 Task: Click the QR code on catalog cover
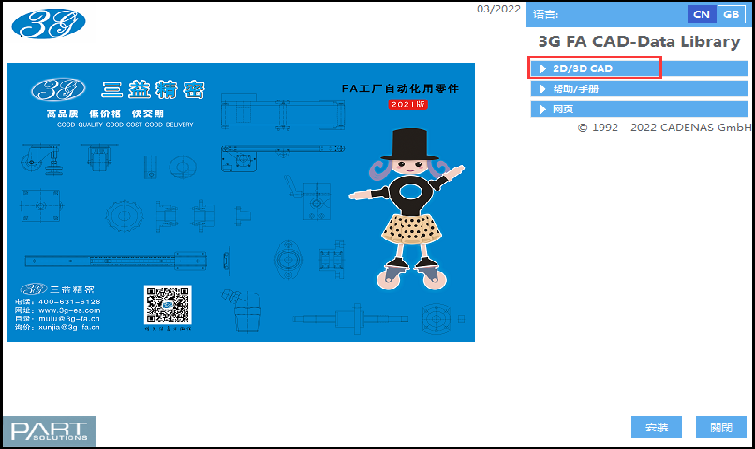[168, 305]
